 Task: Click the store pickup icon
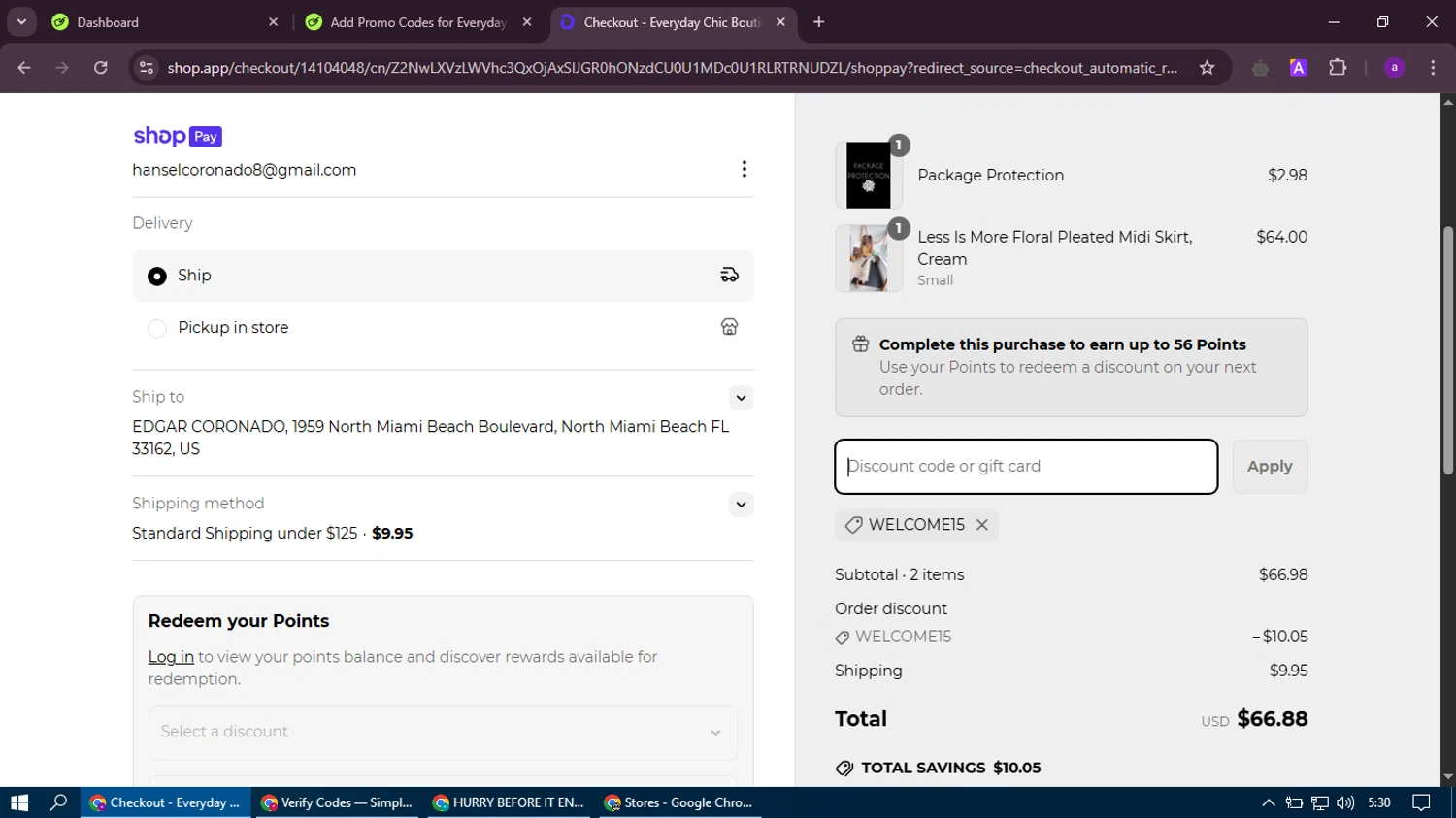[730, 327]
